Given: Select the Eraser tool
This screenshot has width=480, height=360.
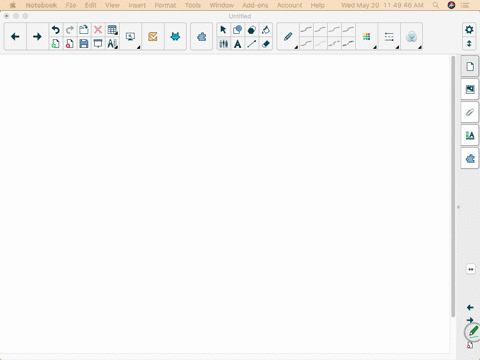Looking at the screenshot, I should click(x=265, y=44).
